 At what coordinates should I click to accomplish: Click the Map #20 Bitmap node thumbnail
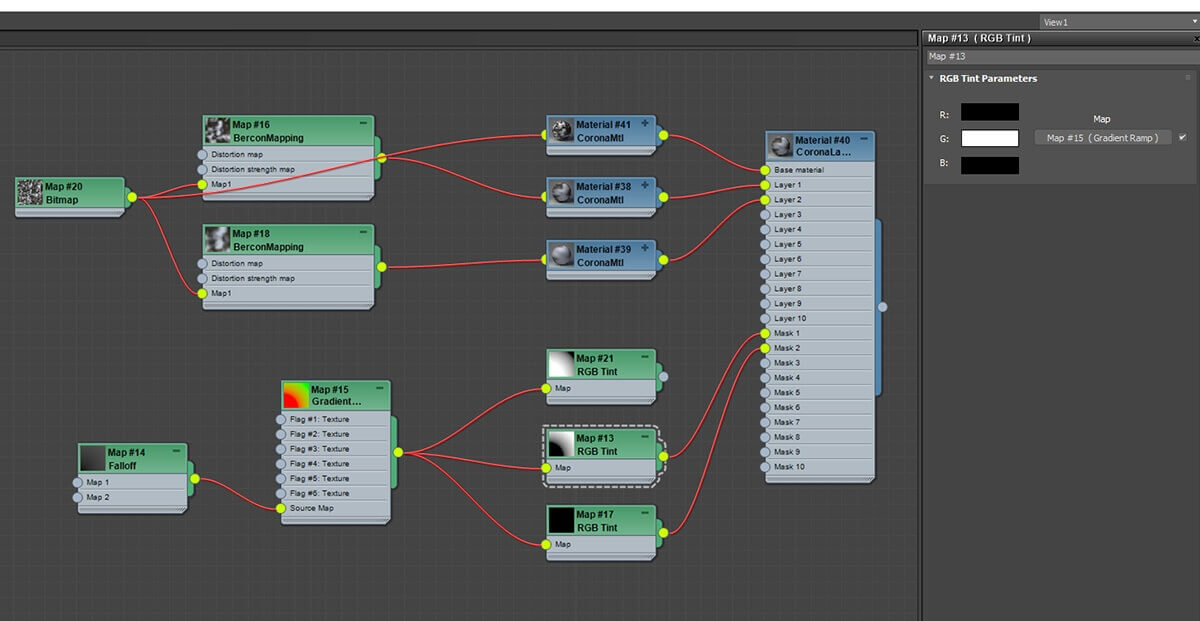(31, 192)
